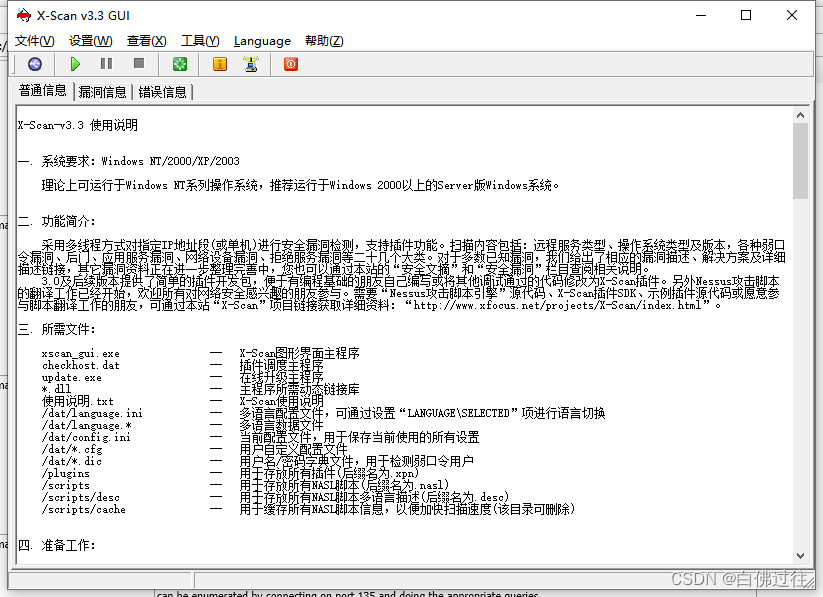This screenshot has height=597, width=823.
Task: Click the vertical scrollbar thumb
Action: coord(800,161)
